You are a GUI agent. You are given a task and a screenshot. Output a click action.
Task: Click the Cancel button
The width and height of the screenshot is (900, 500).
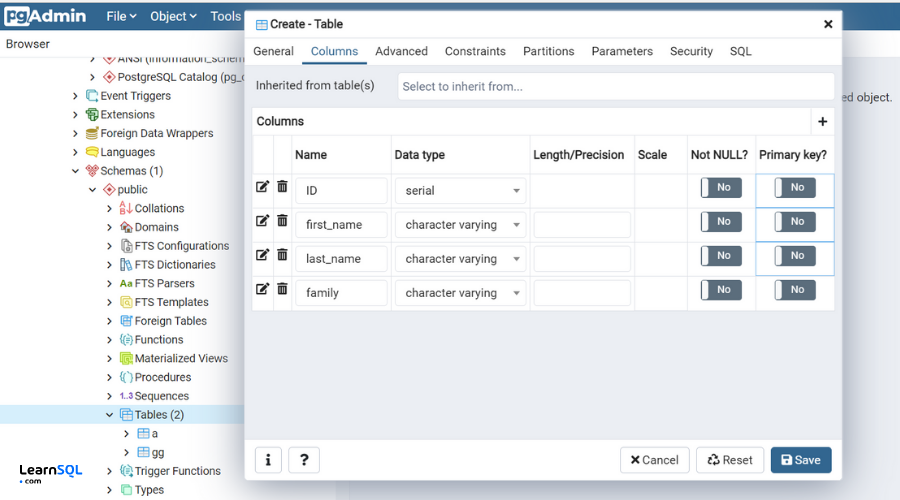(x=654, y=460)
